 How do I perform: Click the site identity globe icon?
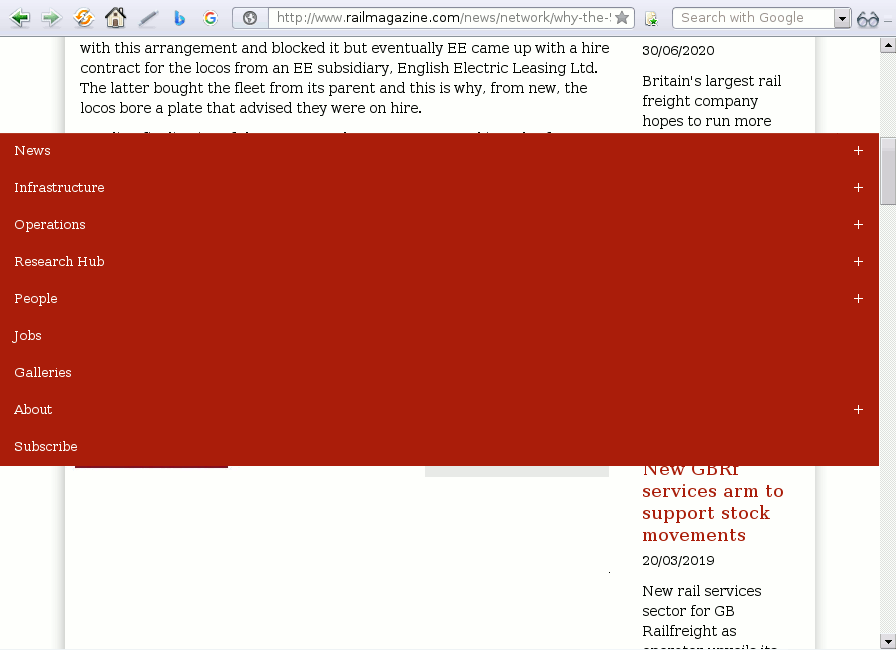(x=250, y=18)
